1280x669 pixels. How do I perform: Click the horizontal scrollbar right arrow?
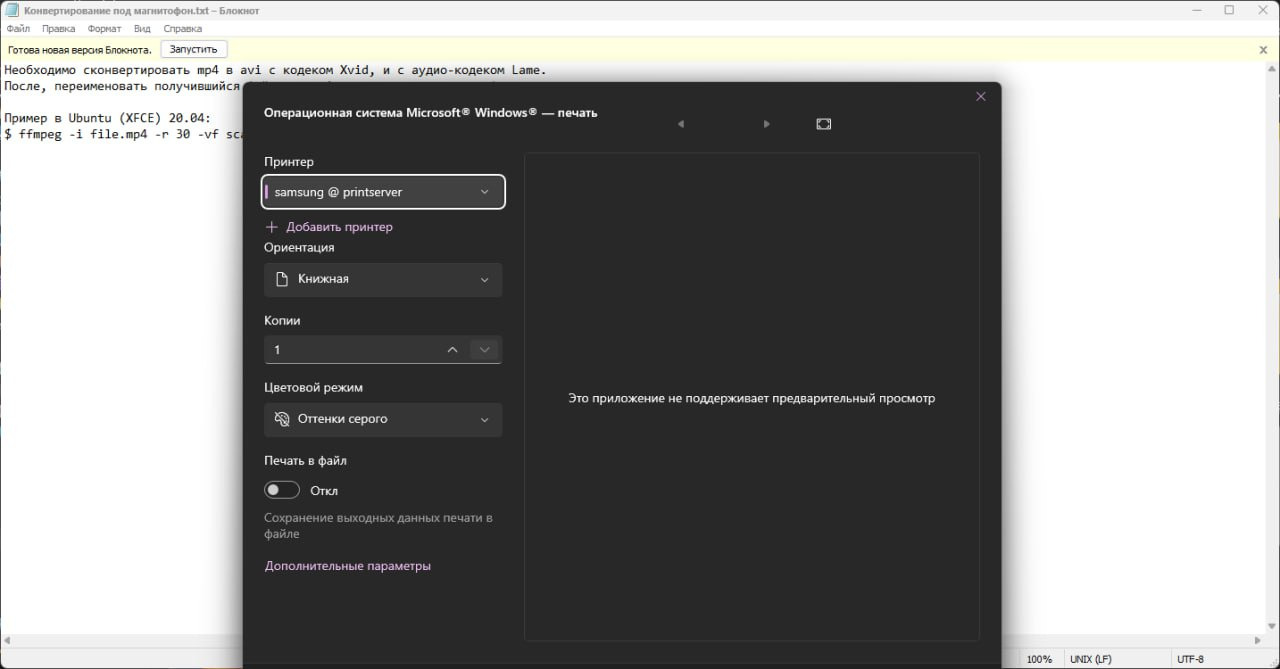click(x=1258, y=640)
